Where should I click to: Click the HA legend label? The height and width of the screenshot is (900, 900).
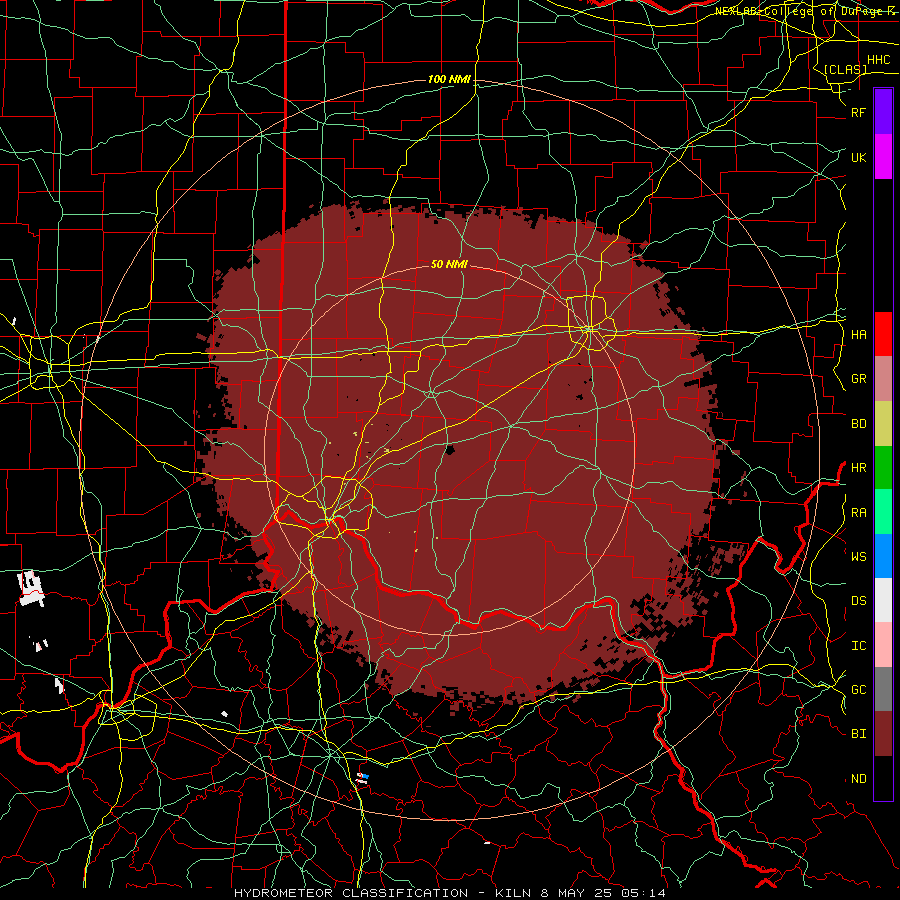click(858, 334)
